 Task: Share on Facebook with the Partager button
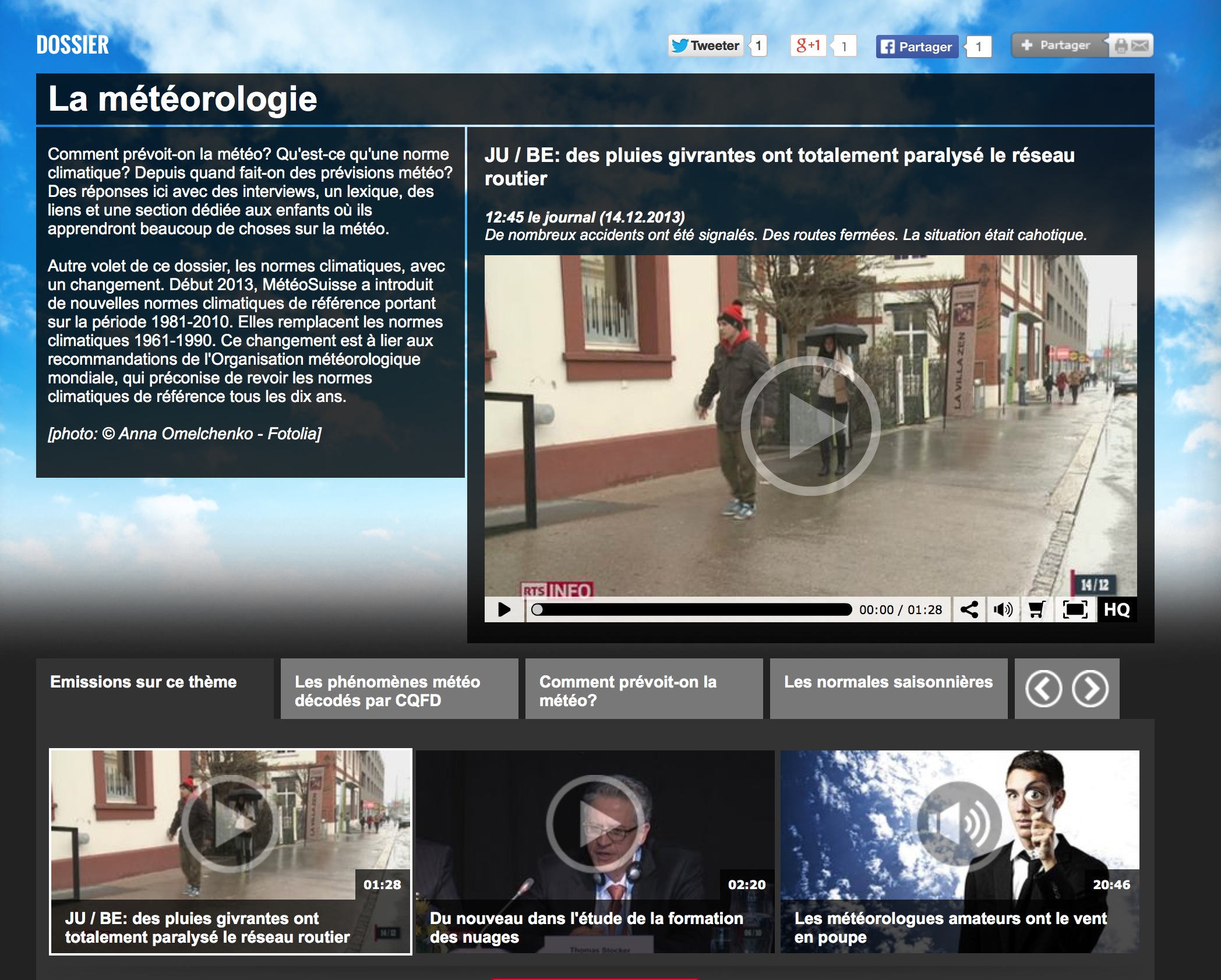pyautogui.click(x=916, y=47)
